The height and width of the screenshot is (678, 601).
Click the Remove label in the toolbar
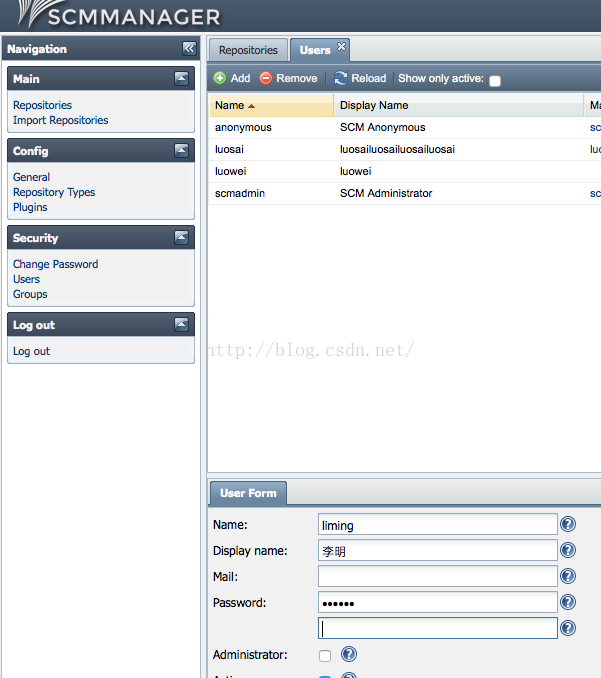tap(297, 78)
